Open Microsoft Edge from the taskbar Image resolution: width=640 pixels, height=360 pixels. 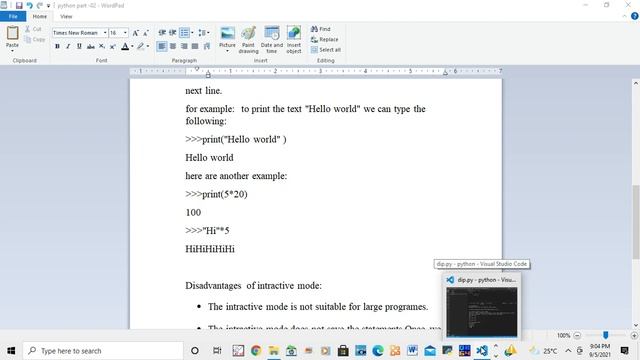coord(378,351)
